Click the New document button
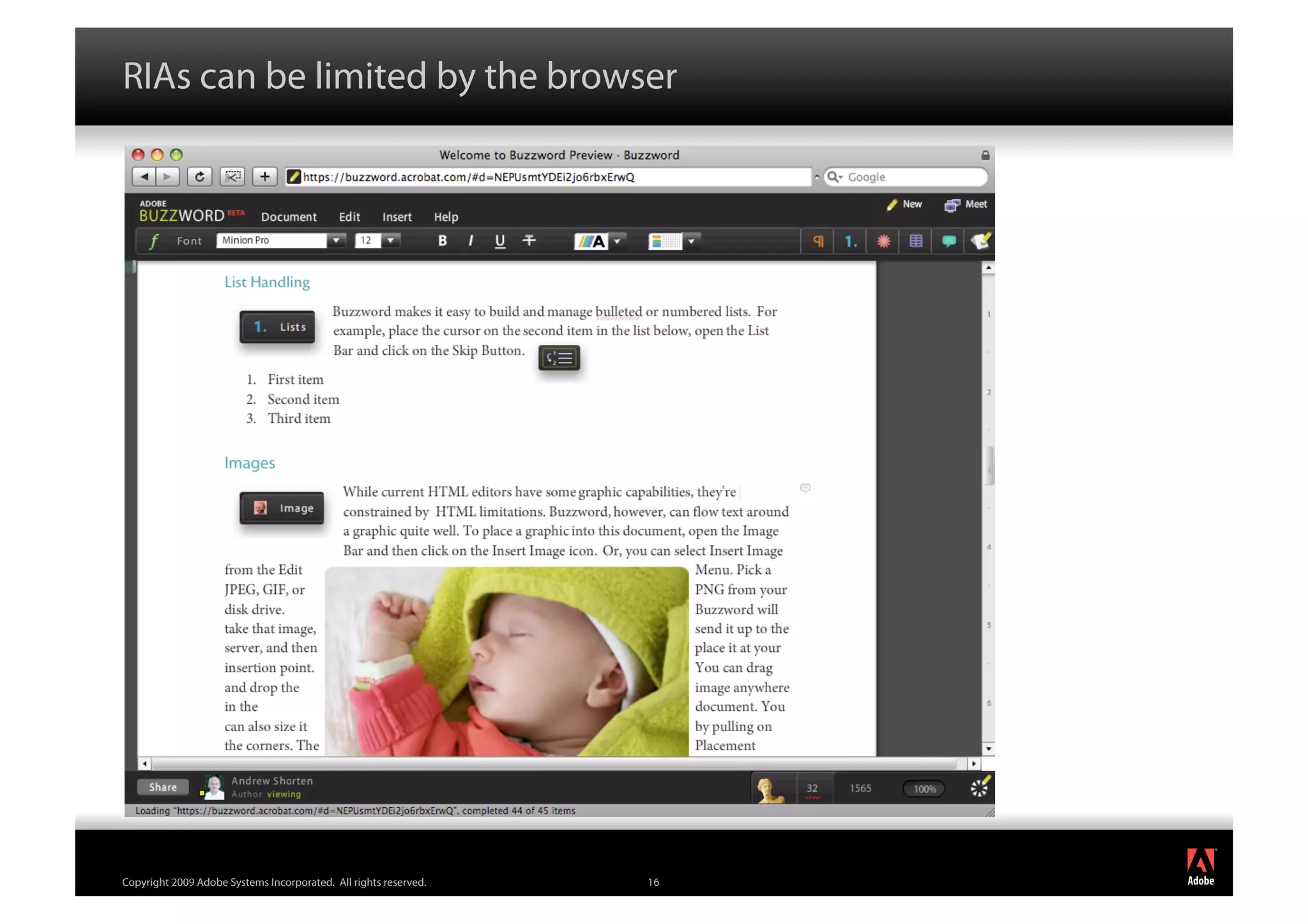1308x924 pixels. (904, 204)
